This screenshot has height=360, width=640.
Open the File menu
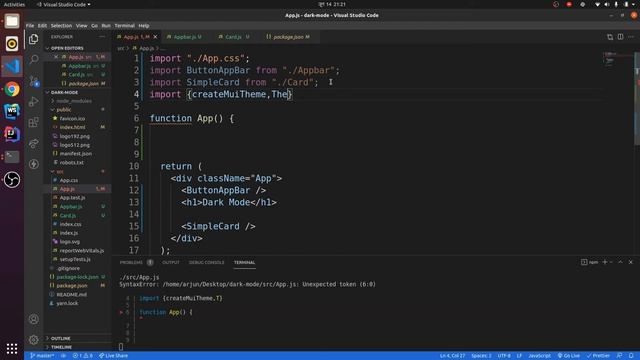coord(30,25)
